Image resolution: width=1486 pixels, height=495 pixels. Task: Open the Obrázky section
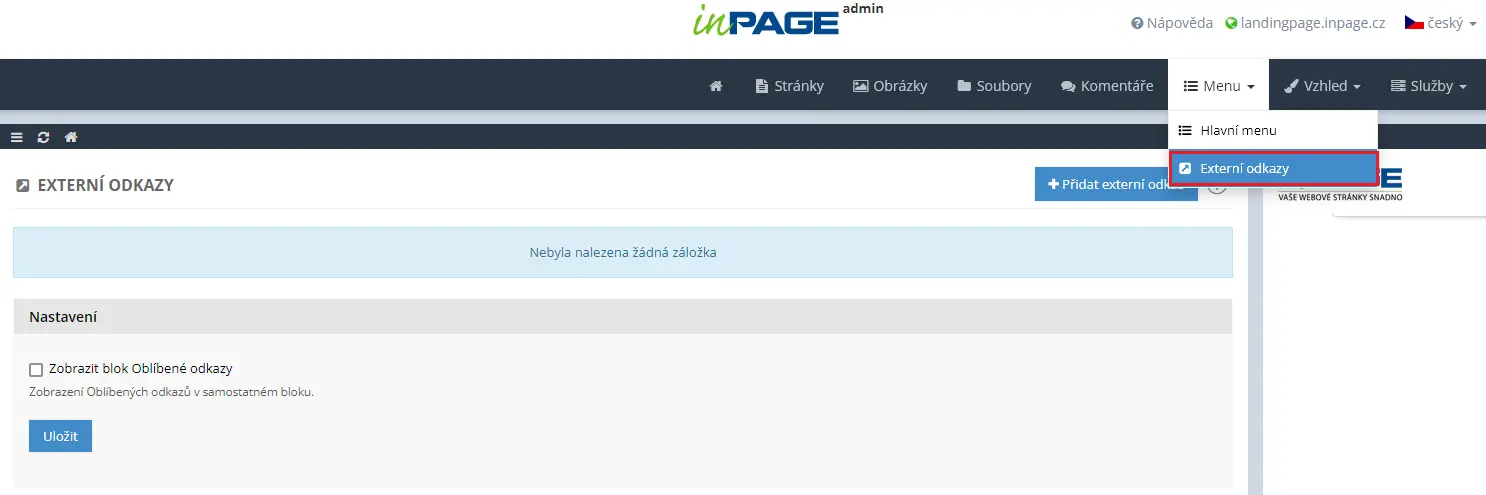889,86
